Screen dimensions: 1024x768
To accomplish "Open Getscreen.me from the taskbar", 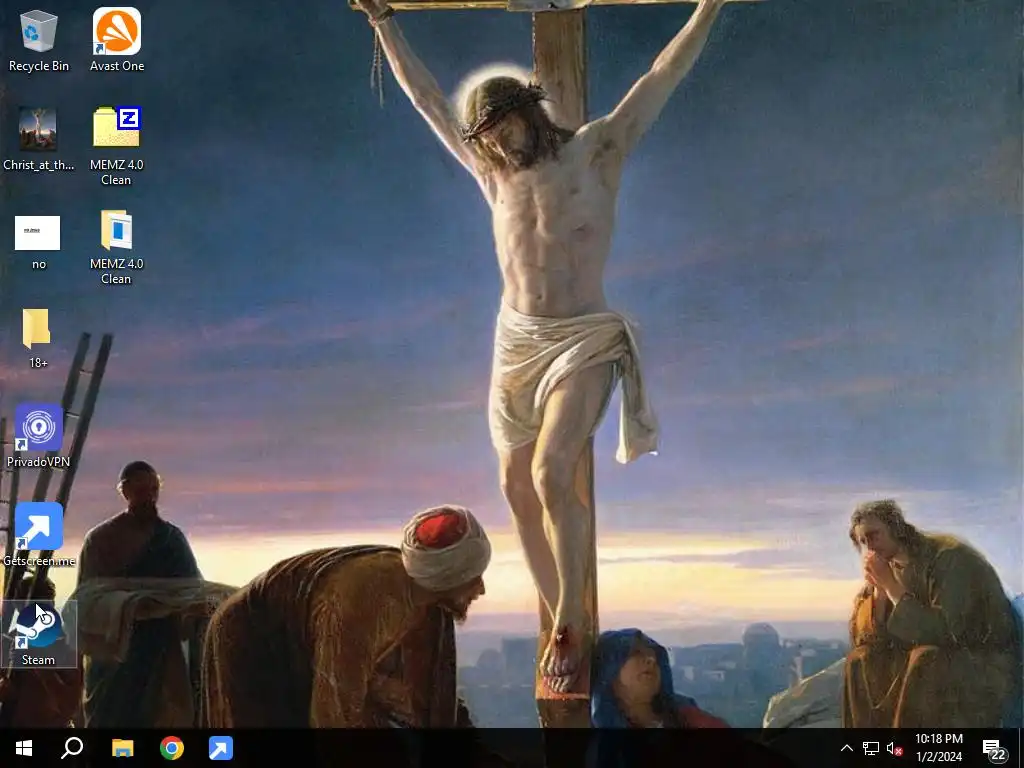I will (221, 748).
